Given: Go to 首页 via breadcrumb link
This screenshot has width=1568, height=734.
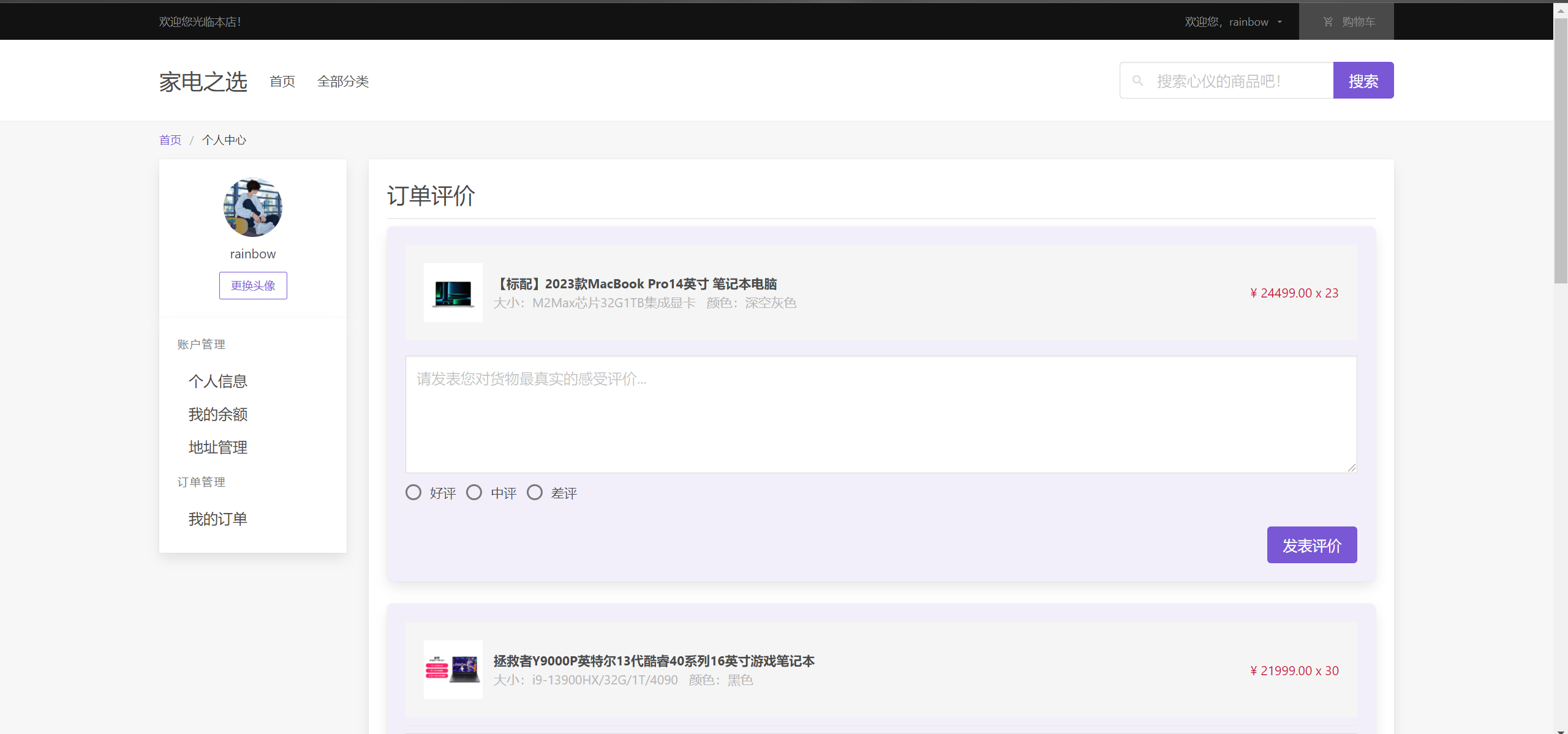Looking at the screenshot, I should pos(170,140).
